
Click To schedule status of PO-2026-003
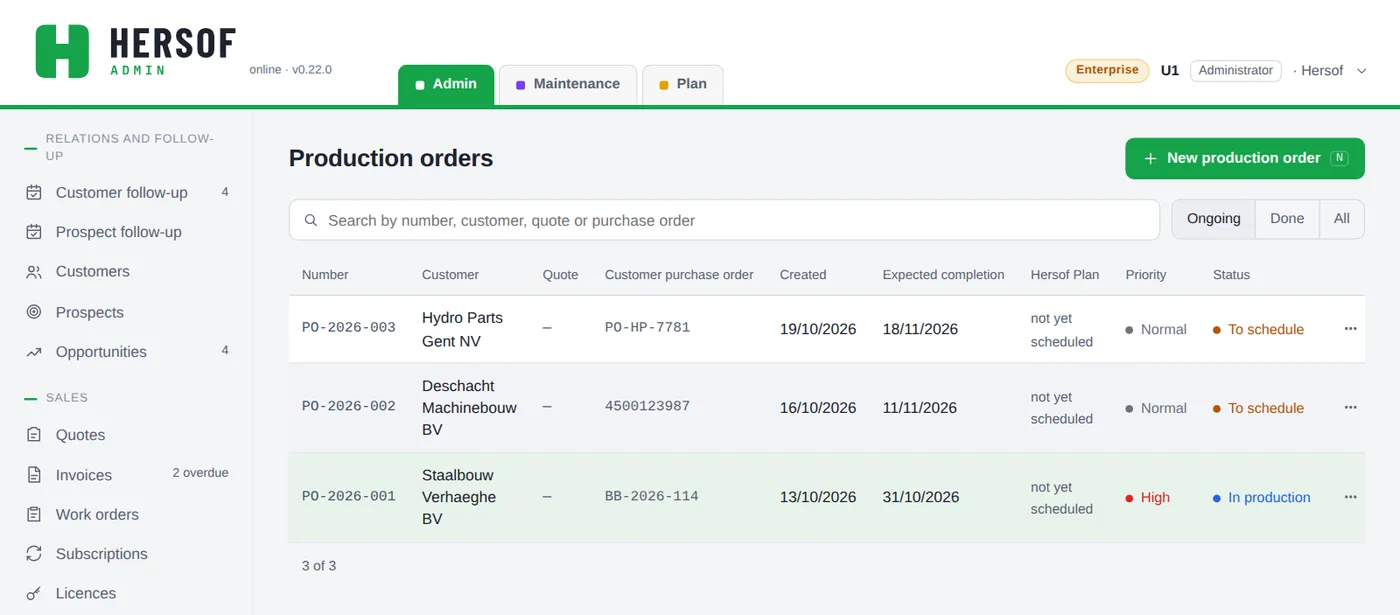point(1266,329)
